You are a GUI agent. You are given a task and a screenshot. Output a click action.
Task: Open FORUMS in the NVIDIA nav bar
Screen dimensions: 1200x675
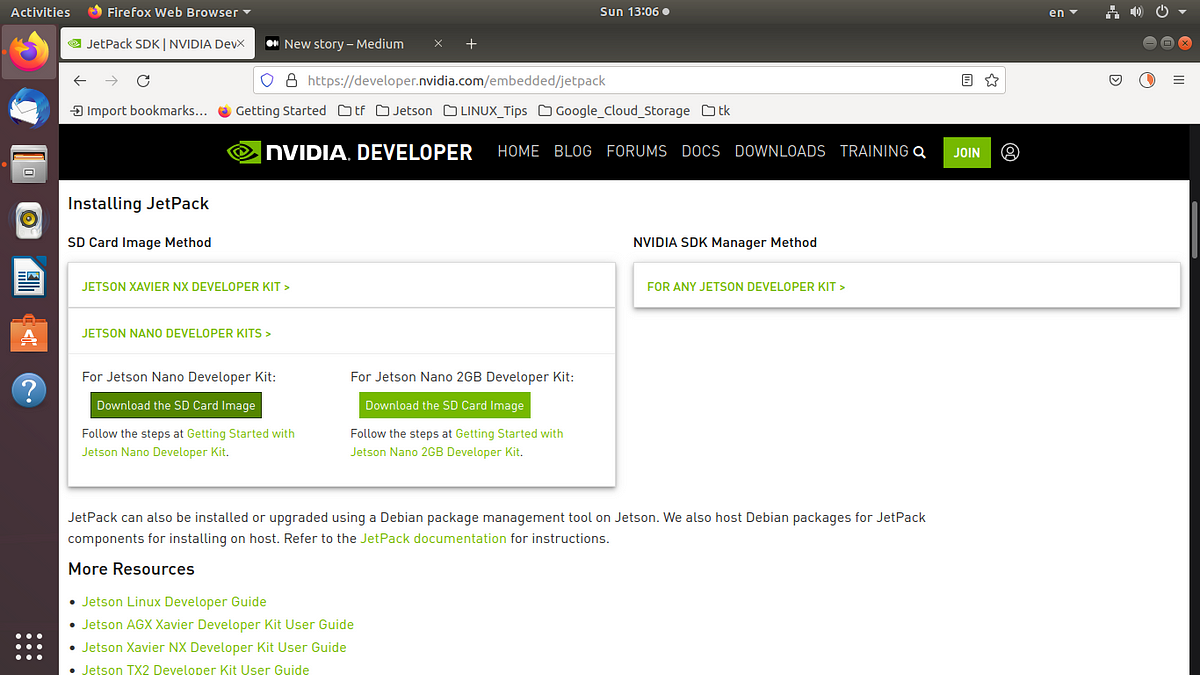click(x=636, y=151)
